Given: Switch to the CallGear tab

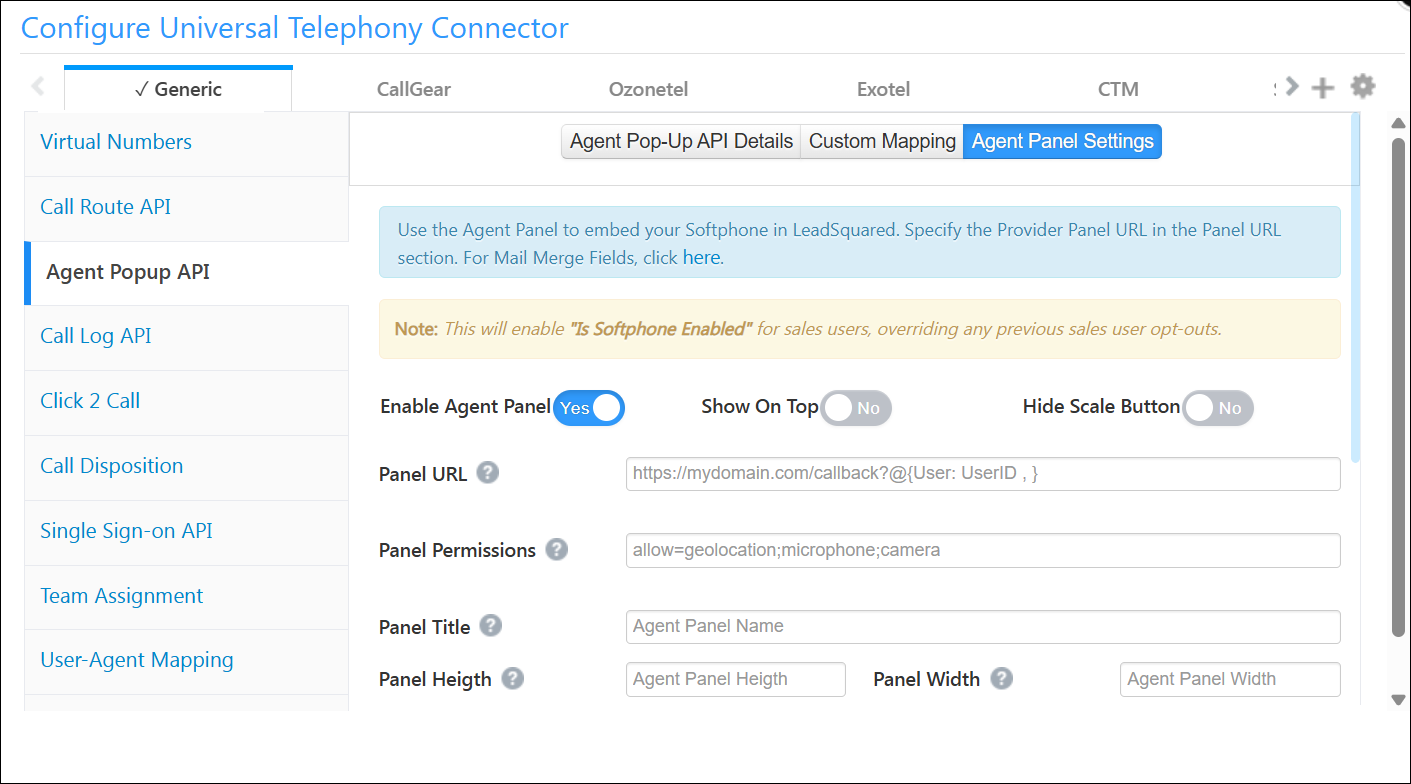Looking at the screenshot, I should tap(414, 89).
